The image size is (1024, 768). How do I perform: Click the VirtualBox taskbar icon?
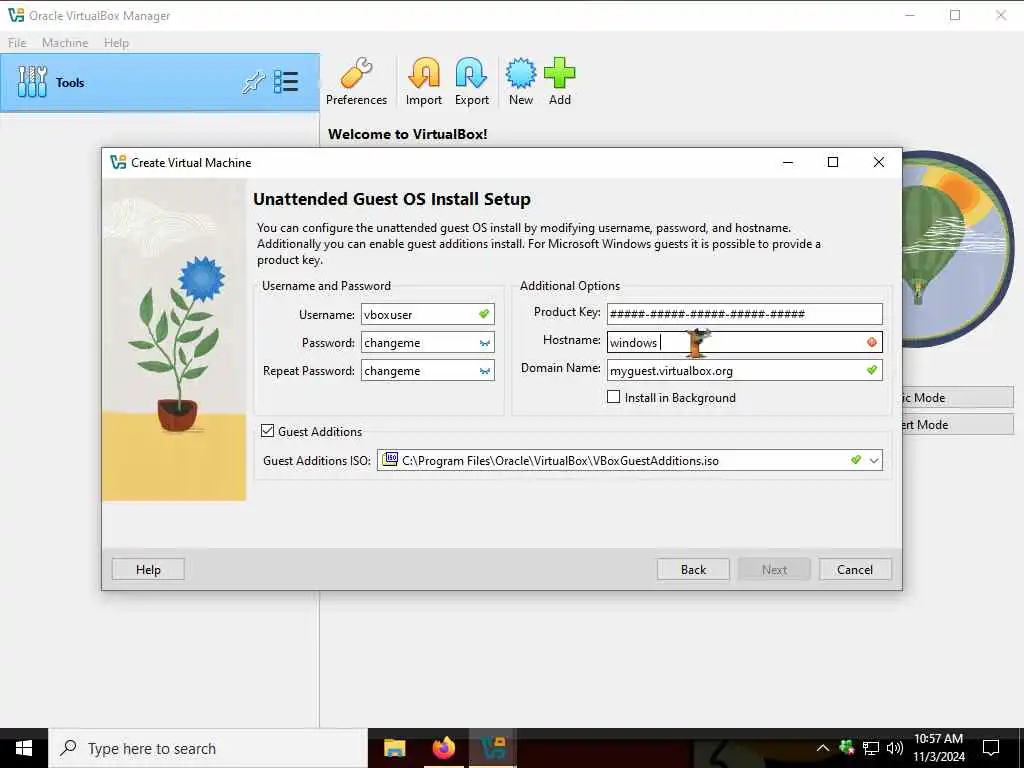(492, 748)
